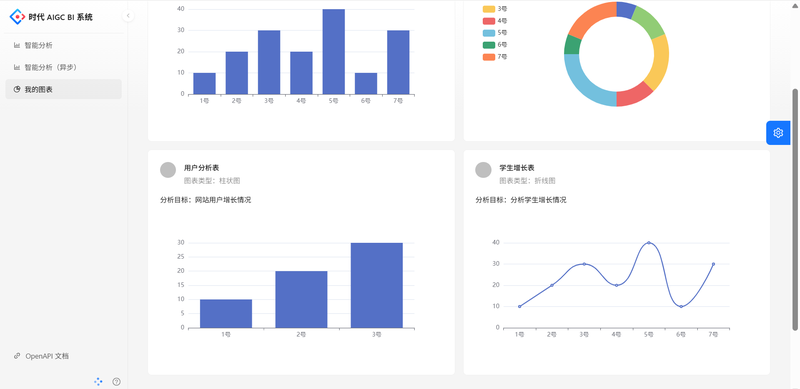Click the blue four-dot icon at the sidebar bottom

[98, 381]
